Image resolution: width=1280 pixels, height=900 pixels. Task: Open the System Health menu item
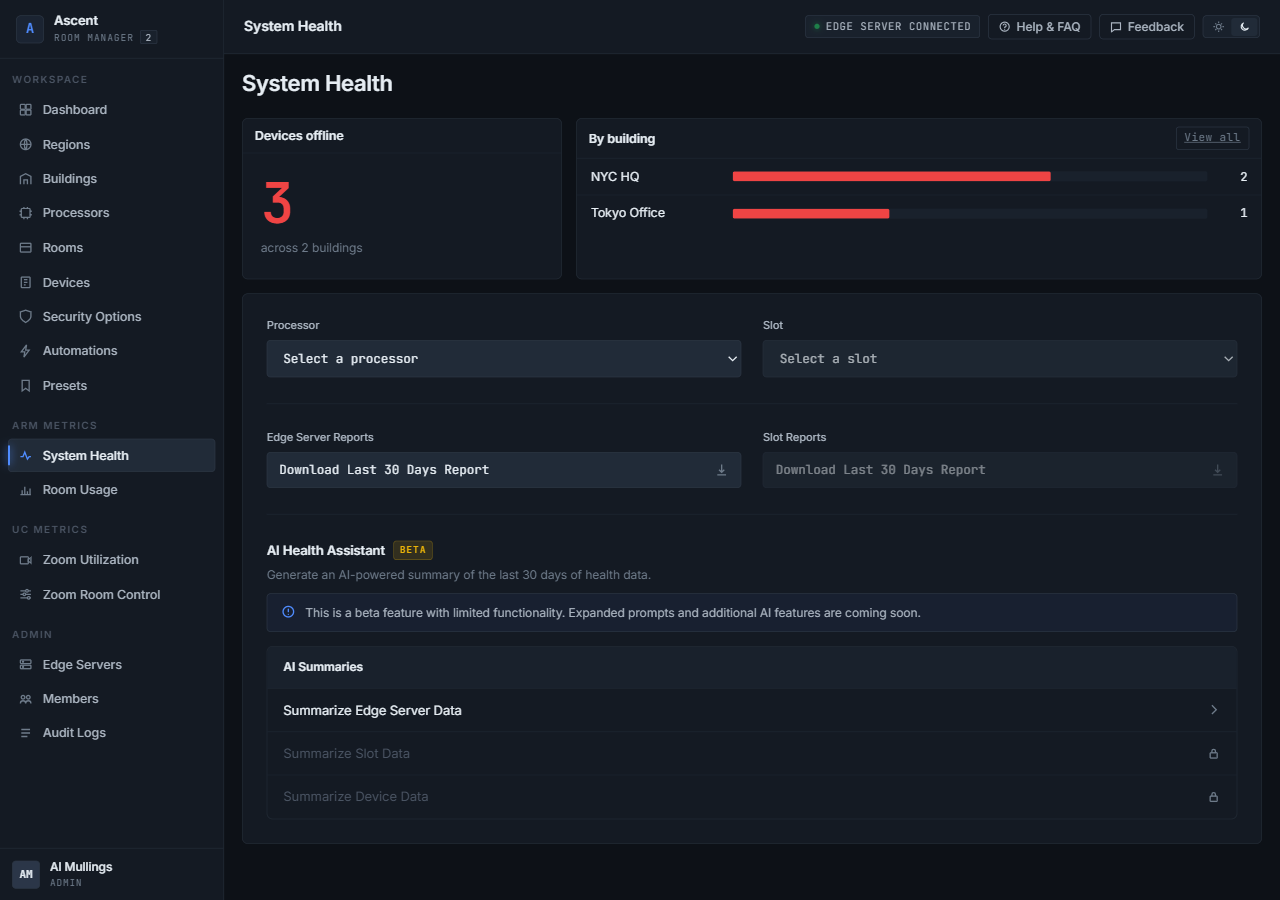112,456
